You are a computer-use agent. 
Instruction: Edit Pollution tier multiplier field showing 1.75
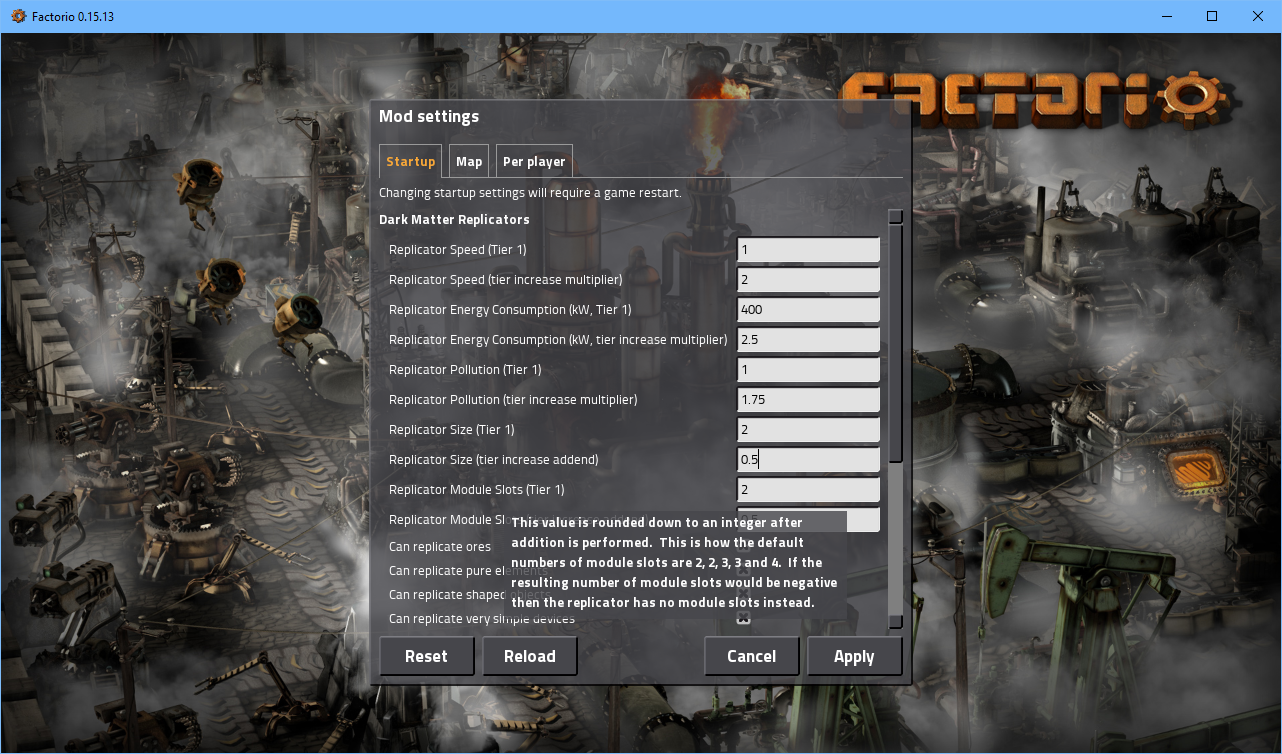808,400
